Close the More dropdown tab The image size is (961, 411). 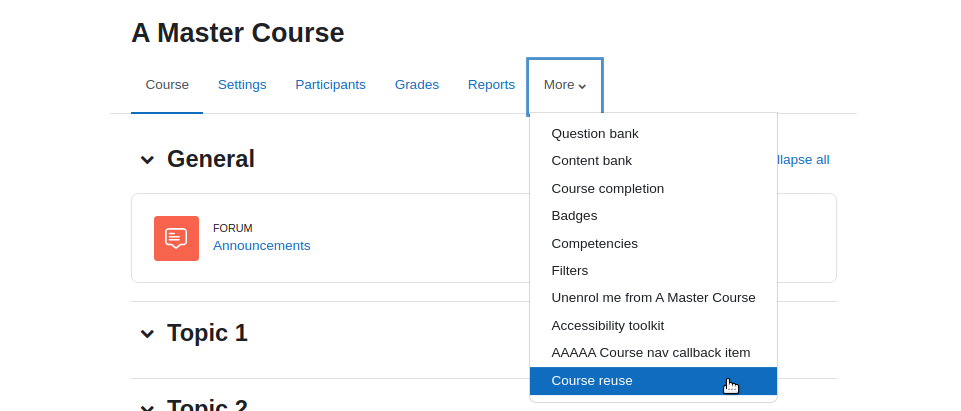(565, 85)
